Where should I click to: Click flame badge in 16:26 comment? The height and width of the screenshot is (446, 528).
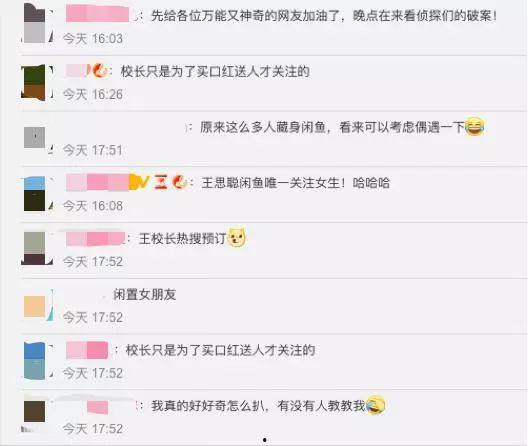click(100, 71)
